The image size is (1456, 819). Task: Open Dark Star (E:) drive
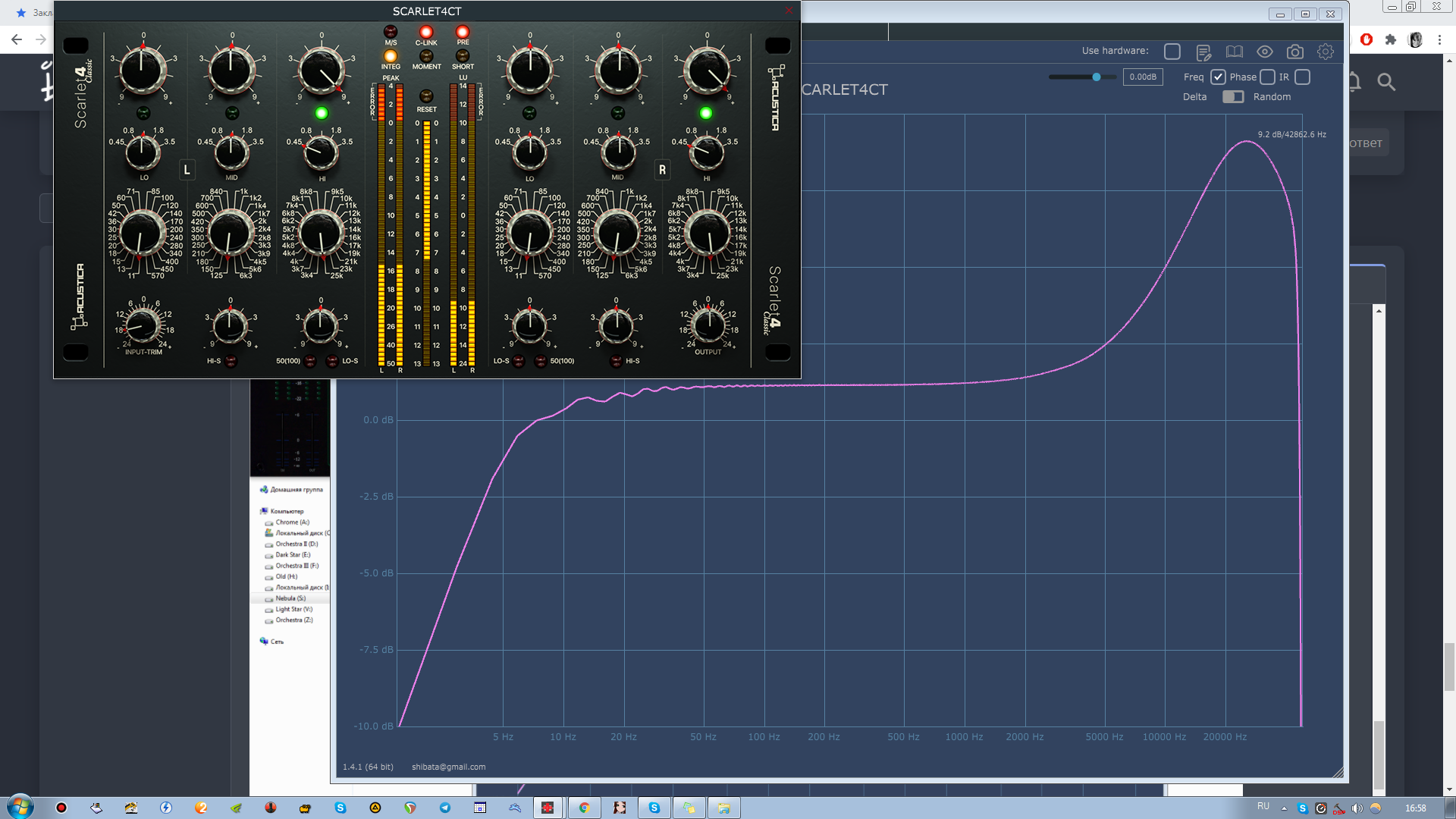(x=292, y=555)
